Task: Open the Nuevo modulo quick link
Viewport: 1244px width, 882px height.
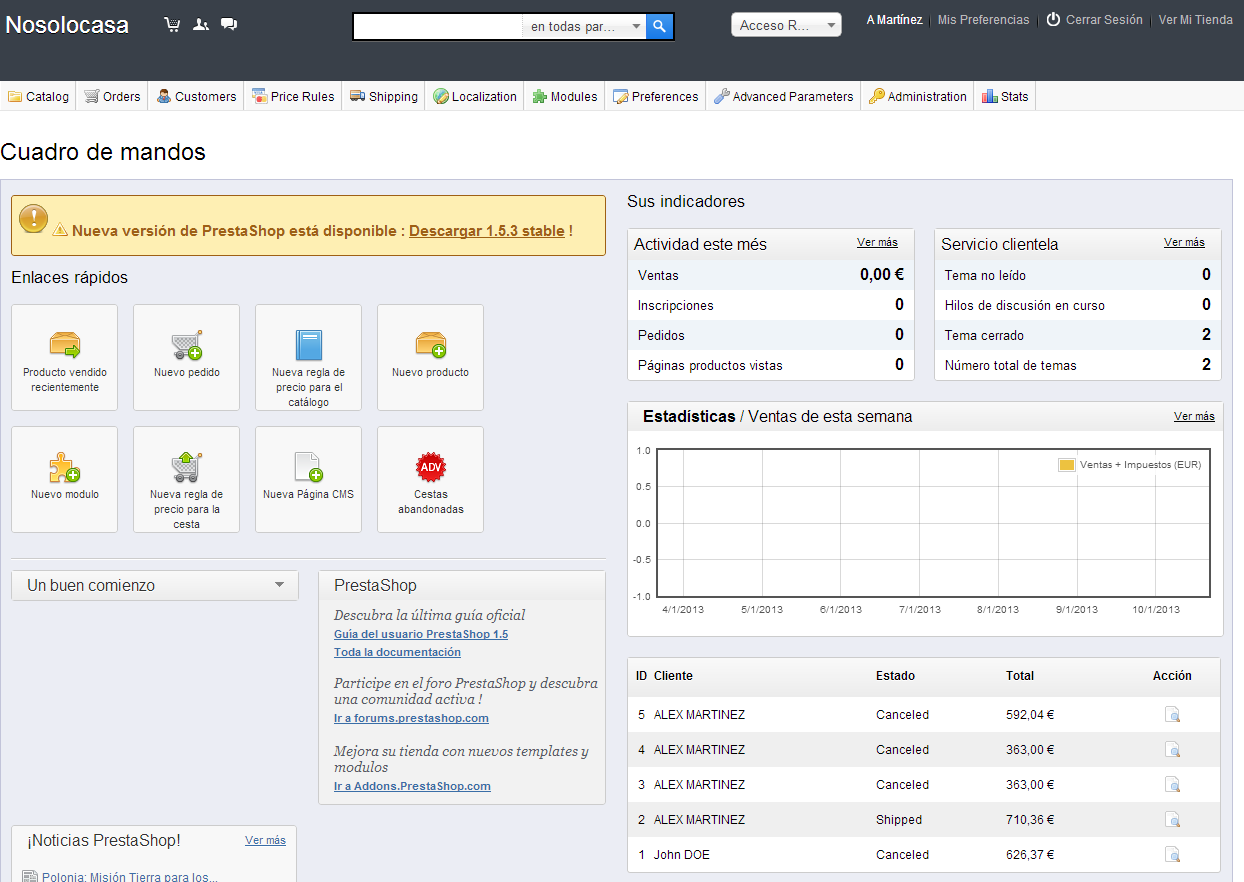Action: 64,479
